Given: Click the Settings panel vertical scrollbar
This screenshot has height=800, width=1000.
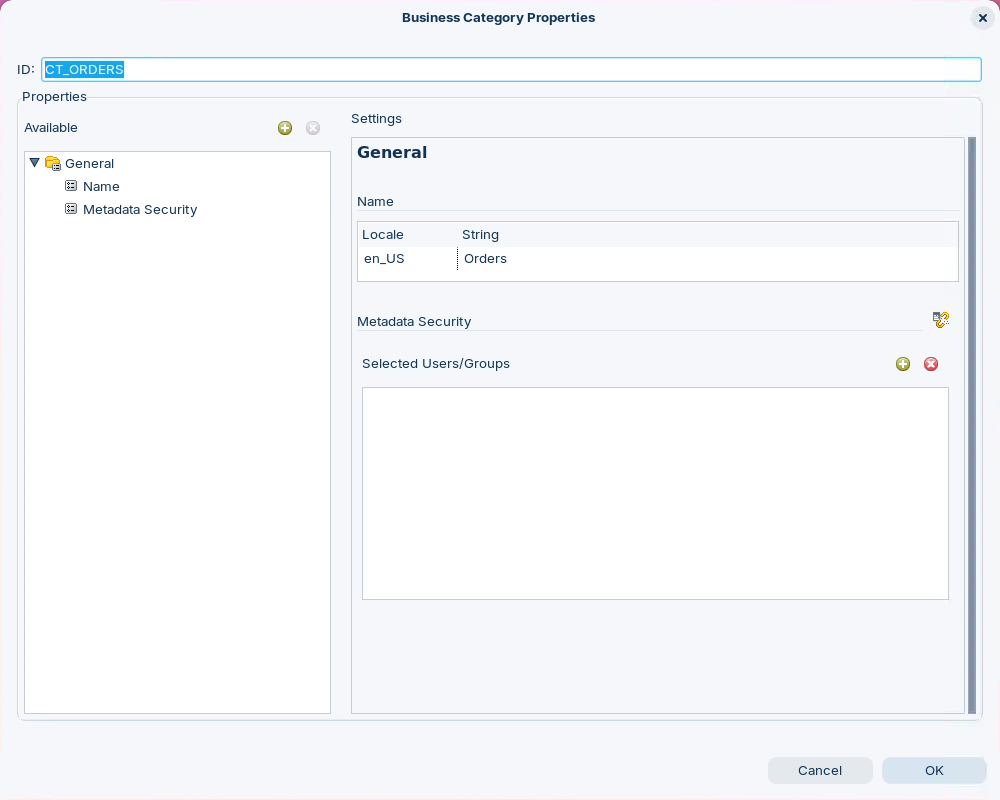Looking at the screenshot, I should point(972,426).
